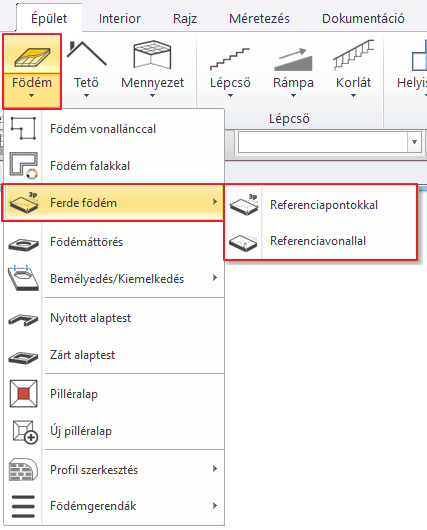Choose the Pilléralap red column footing icon
This screenshot has height=530, width=427.
pyautogui.click(x=23, y=394)
